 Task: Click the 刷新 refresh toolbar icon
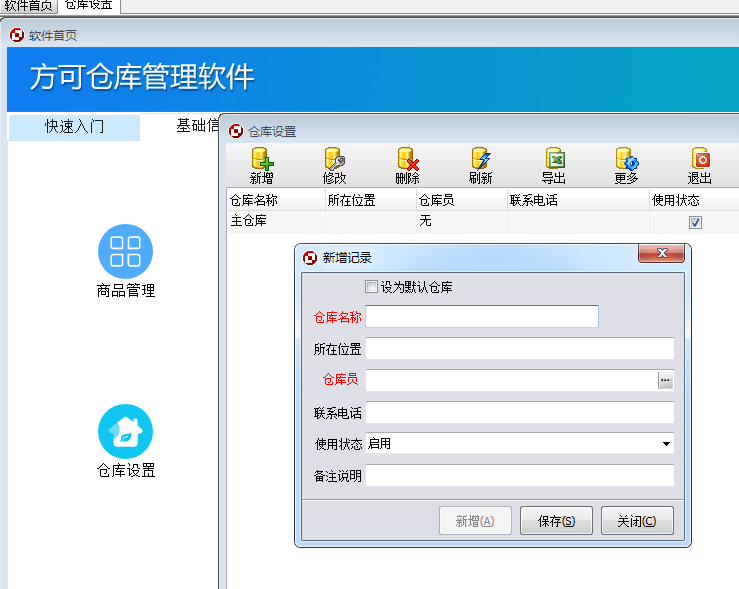[x=480, y=165]
